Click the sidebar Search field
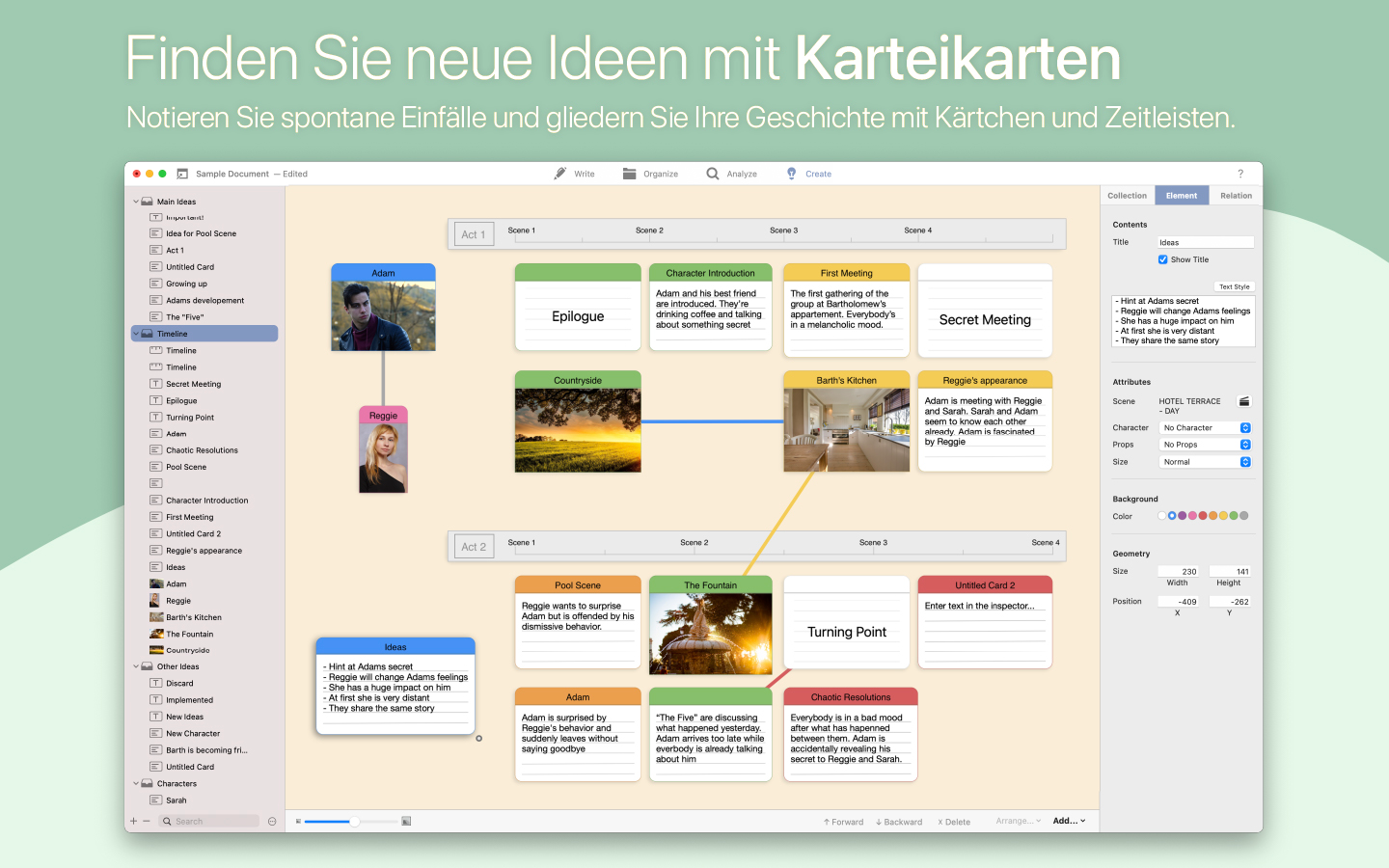The width and height of the screenshot is (1389, 868). pos(209,822)
